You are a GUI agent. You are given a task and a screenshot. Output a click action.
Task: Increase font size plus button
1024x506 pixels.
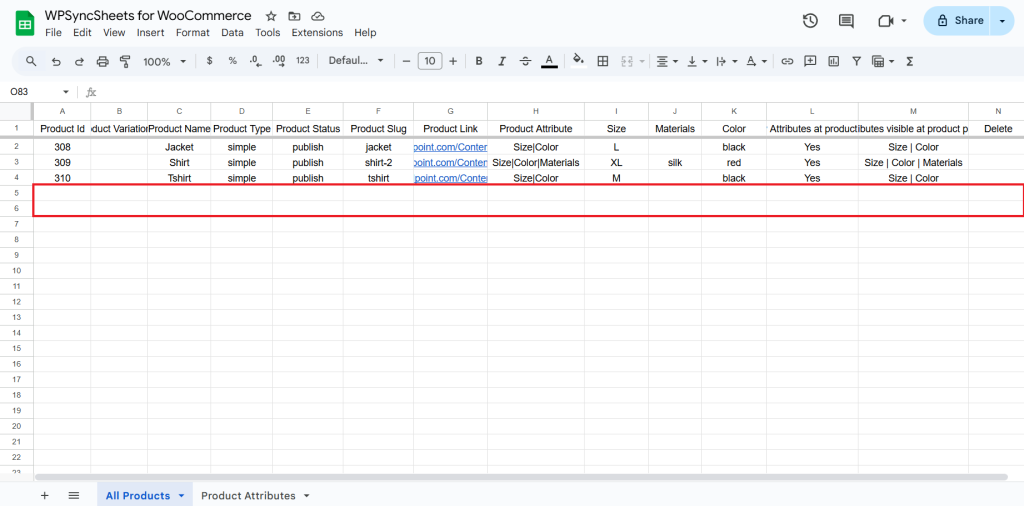click(453, 61)
